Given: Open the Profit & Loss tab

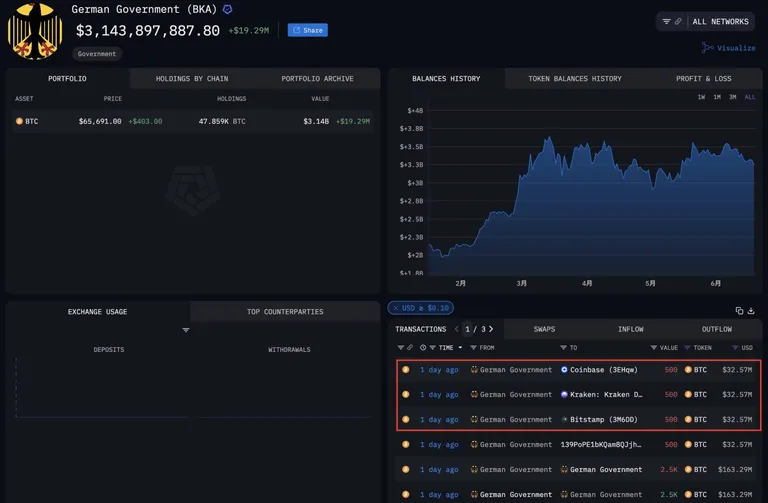Looking at the screenshot, I should pyautogui.click(x=703, y=79).
